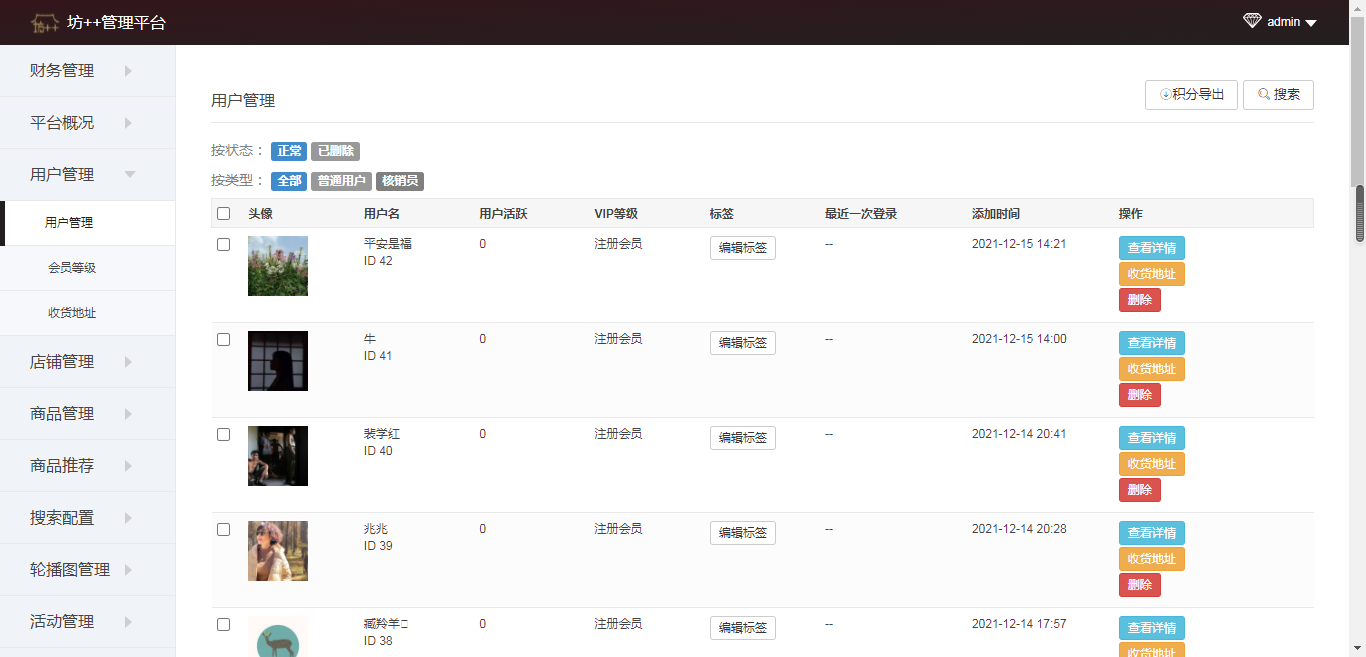Toggle the select-all checkbox in table header
The image size is (1366, 657).
[x=224, y=213]
